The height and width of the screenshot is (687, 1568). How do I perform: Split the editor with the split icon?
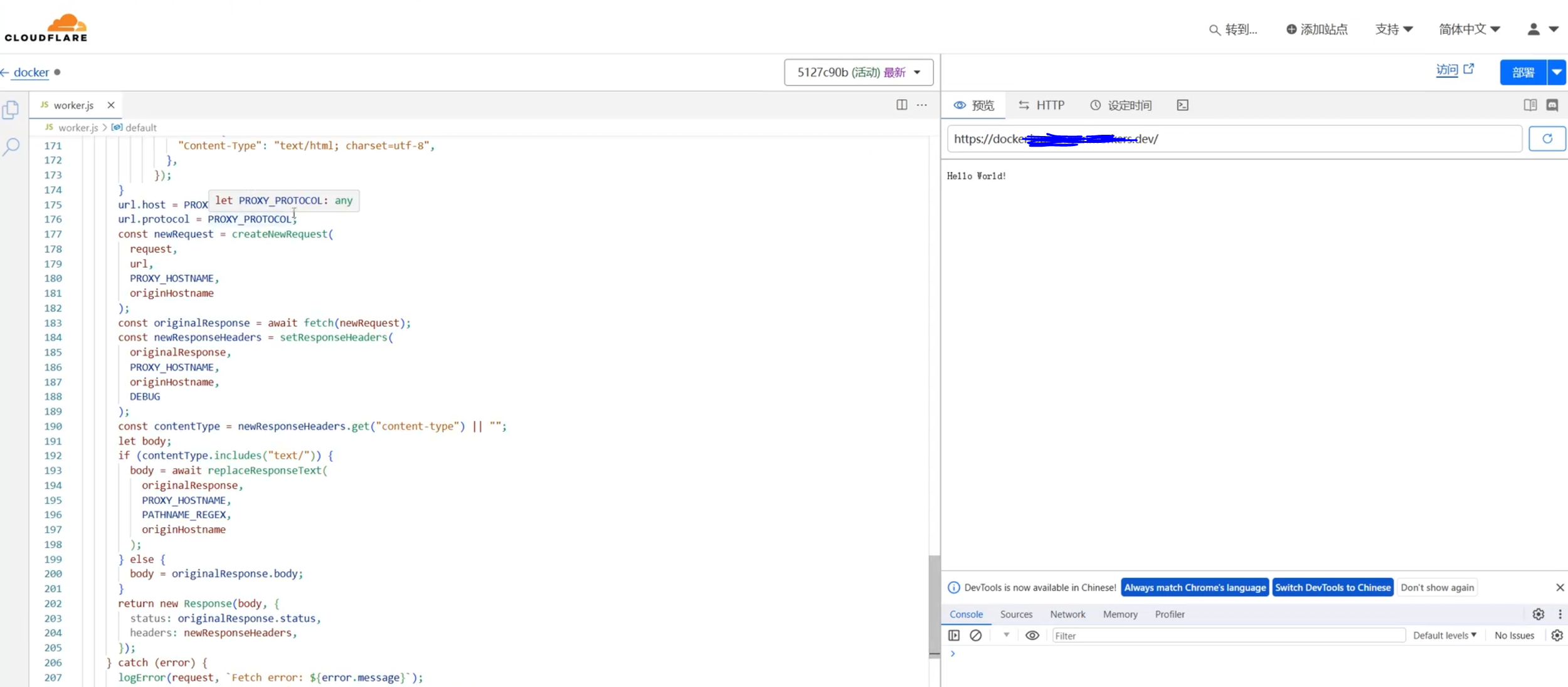901,105
